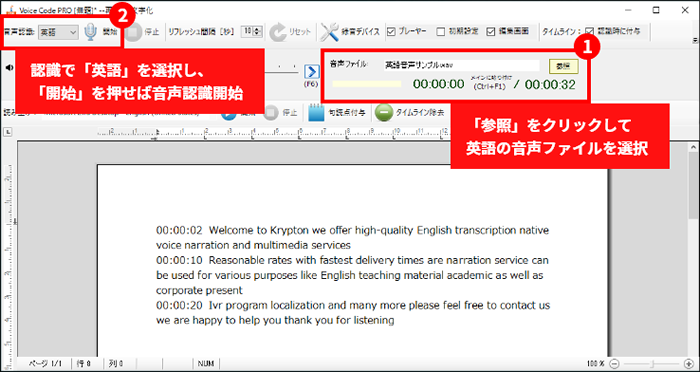Screen dimensions: 700x372
Task: Click the blue forward arrow (F6) icon
Action: (311, 71)
